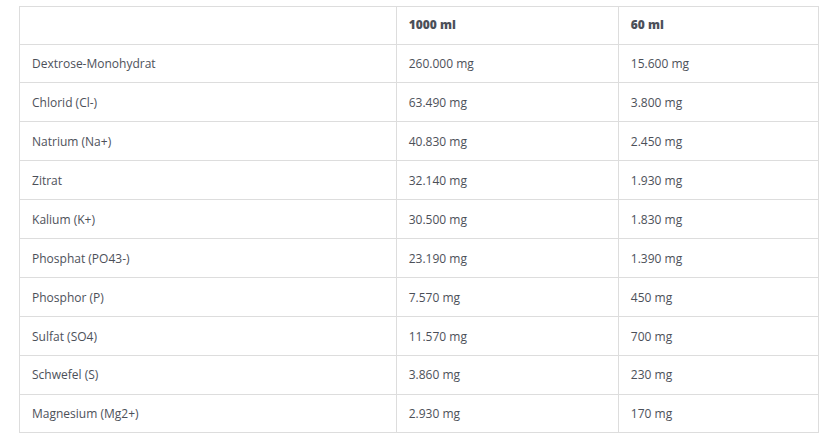Select the Kalium (K+) row label
The height and width of the screenshot is (444, 830).
pyautogui.click(x=64, y=220)
